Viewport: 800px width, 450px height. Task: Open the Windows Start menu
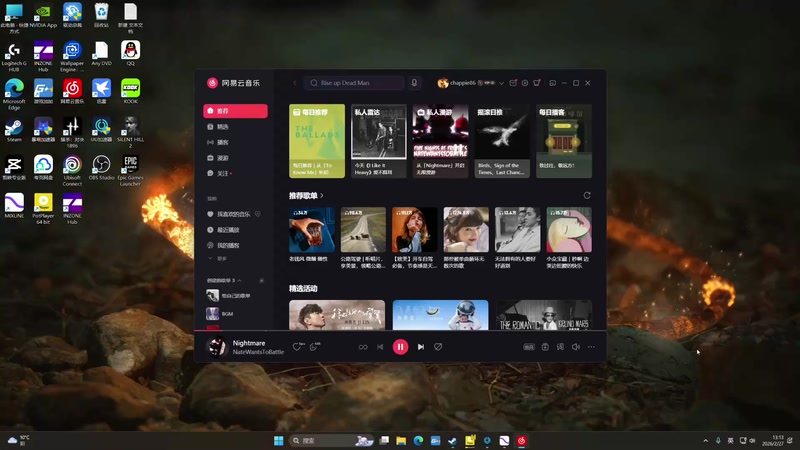pos(279,441)
